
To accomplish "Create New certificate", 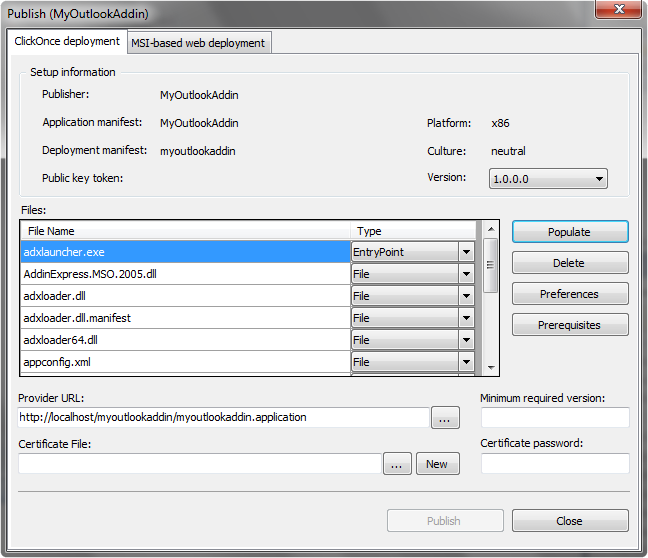I will pyautogui.click(x=438, y=464).
